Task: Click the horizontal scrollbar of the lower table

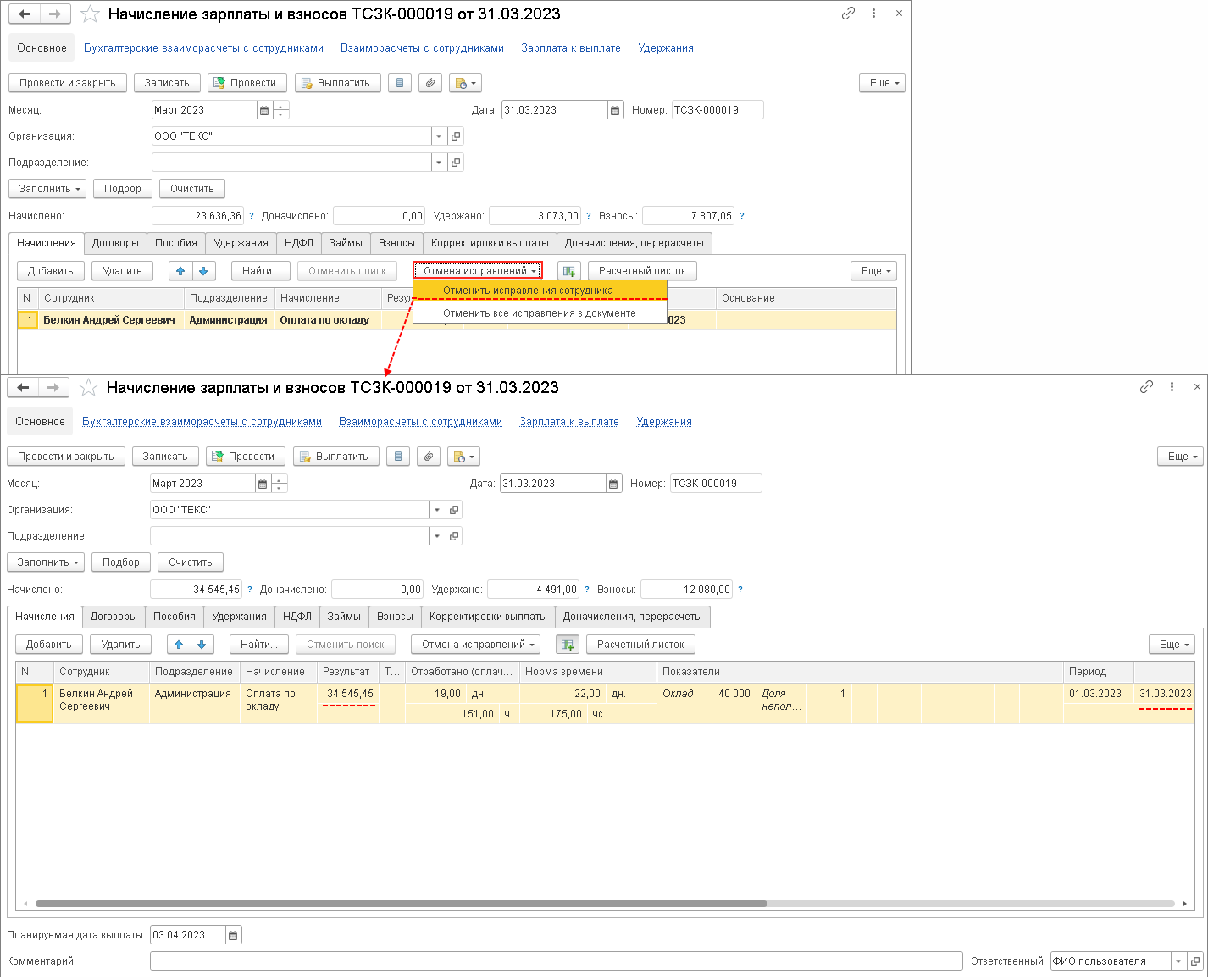Action: [402, 904]
